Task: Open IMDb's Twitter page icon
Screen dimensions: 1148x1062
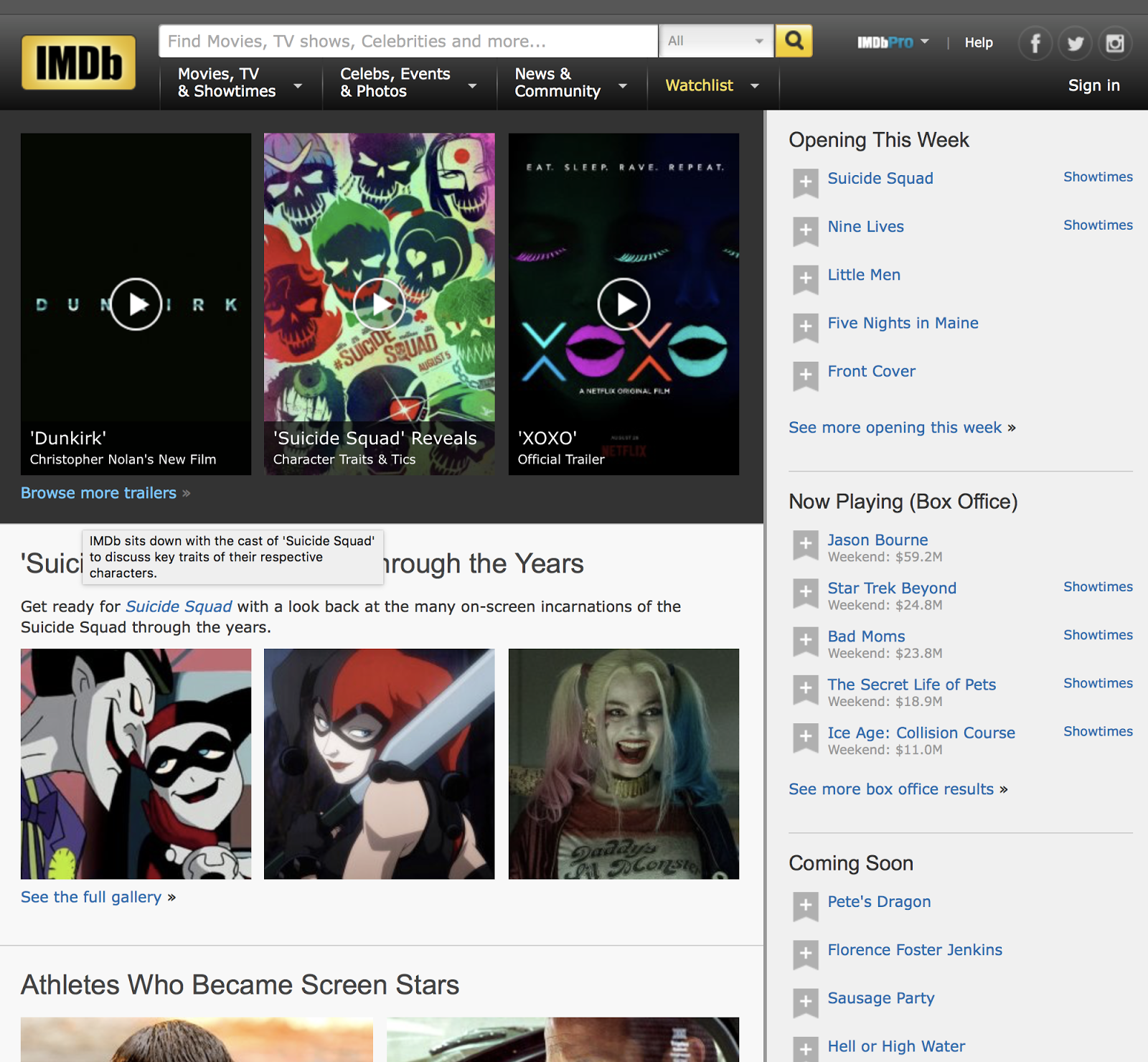Action: point(1075,44)
